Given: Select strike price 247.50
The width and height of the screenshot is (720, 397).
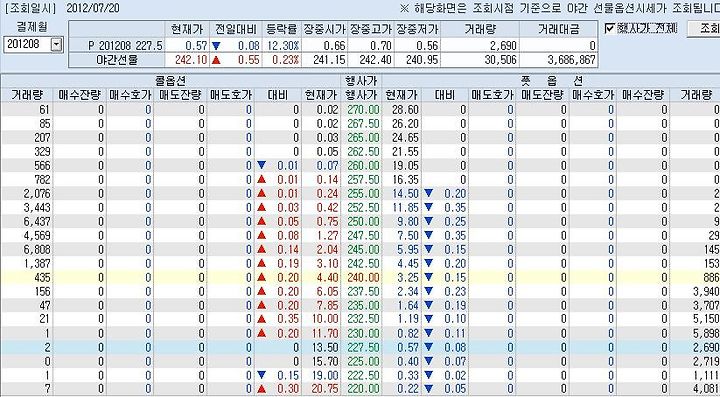Looking at the screenshot, I should pos(363,235).
